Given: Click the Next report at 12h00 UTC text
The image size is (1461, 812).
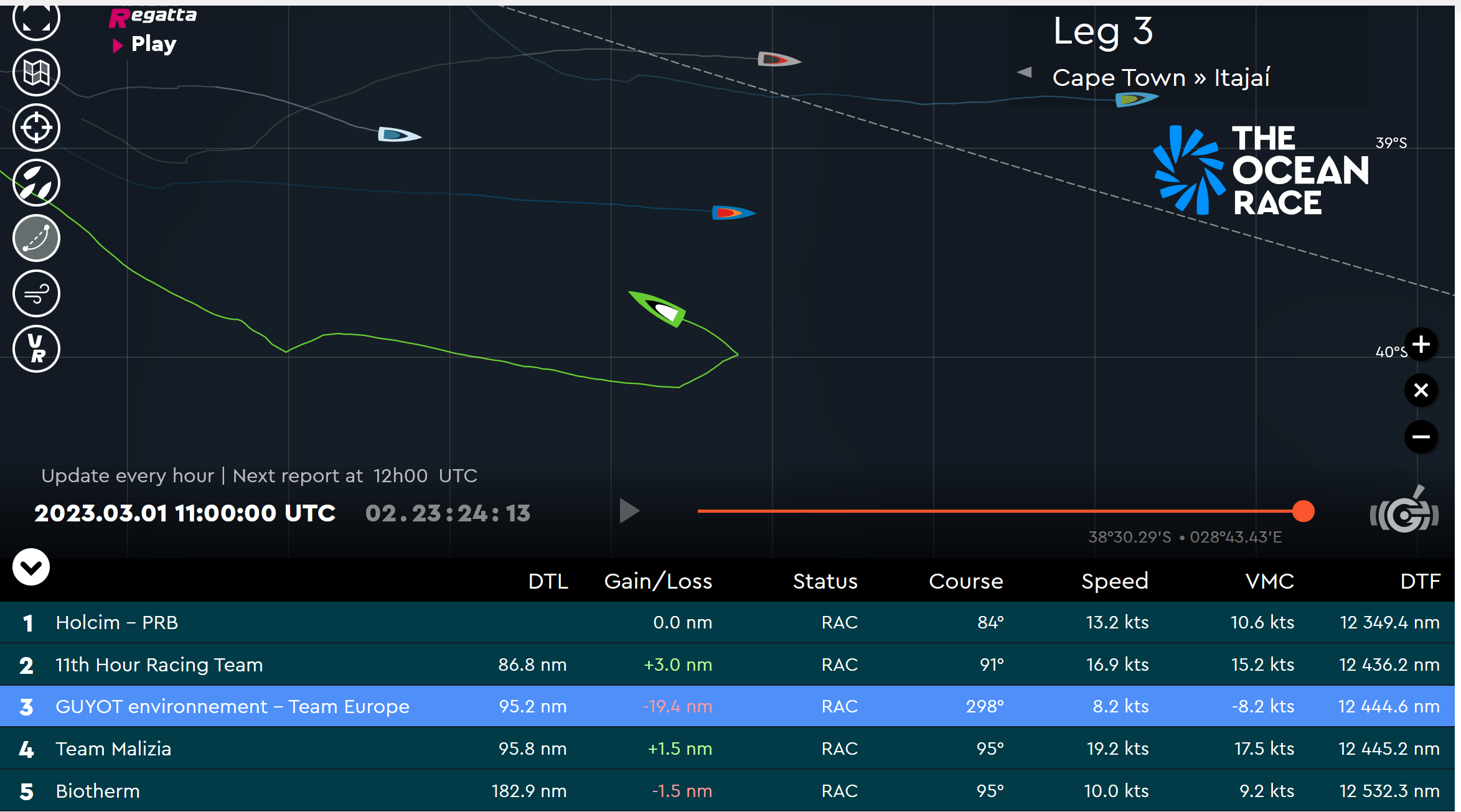Looking at the screenshot, I should coord(355,476).
